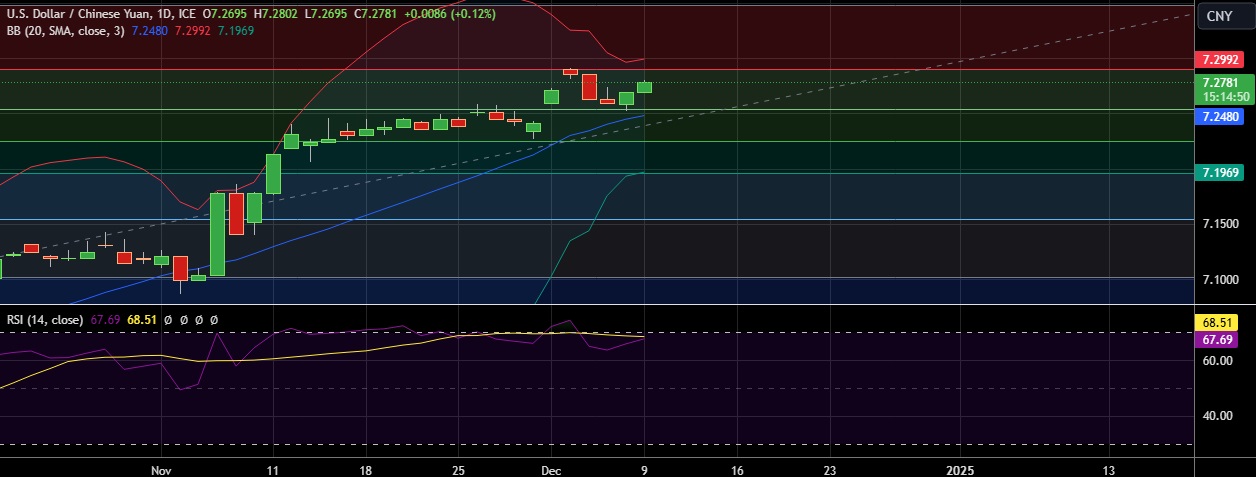This screenshot has height=477, width=1256.
Task: Click the 16 date label on time axis
Action: [x=738, y=469]
